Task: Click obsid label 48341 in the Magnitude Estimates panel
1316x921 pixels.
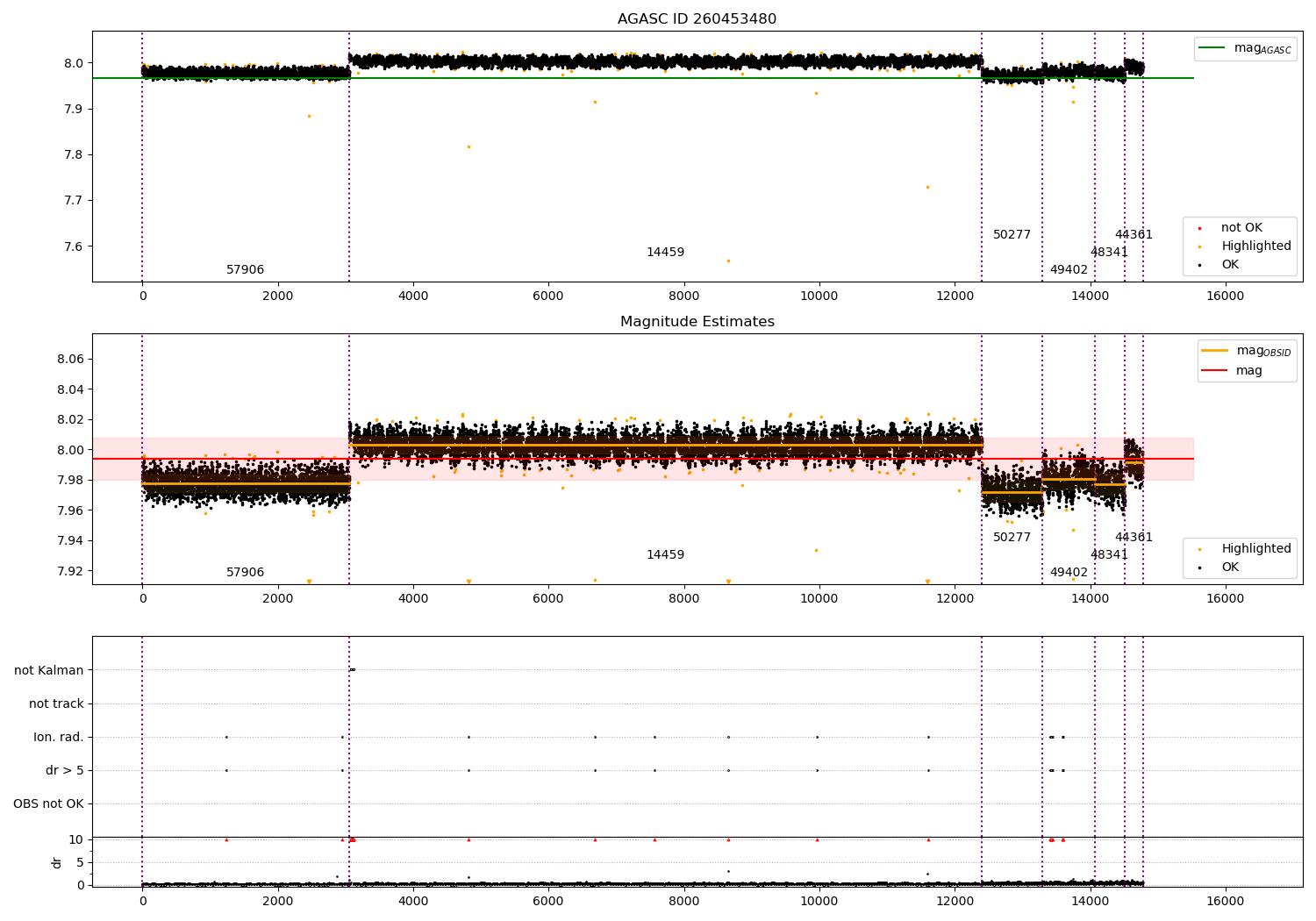Action: 1109,555
